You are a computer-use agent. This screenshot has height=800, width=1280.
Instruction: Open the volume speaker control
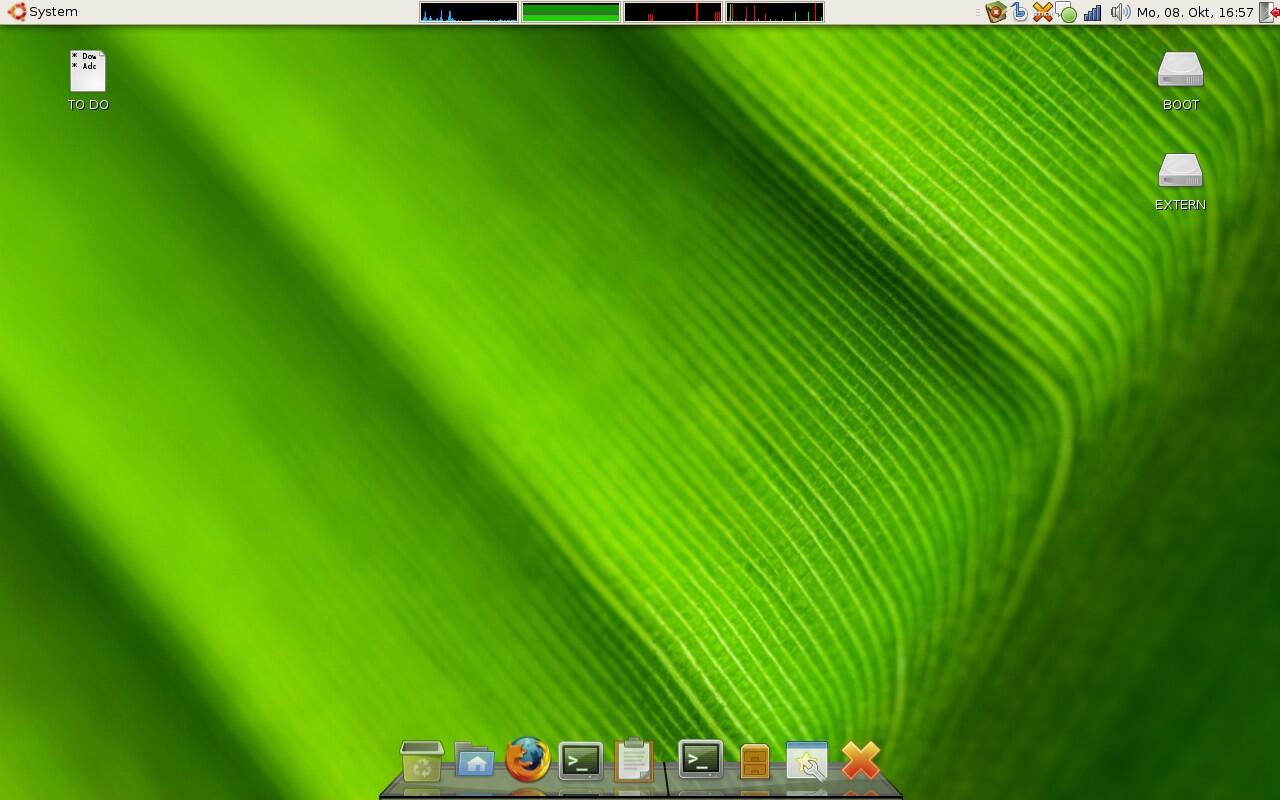pos(1120,12)
